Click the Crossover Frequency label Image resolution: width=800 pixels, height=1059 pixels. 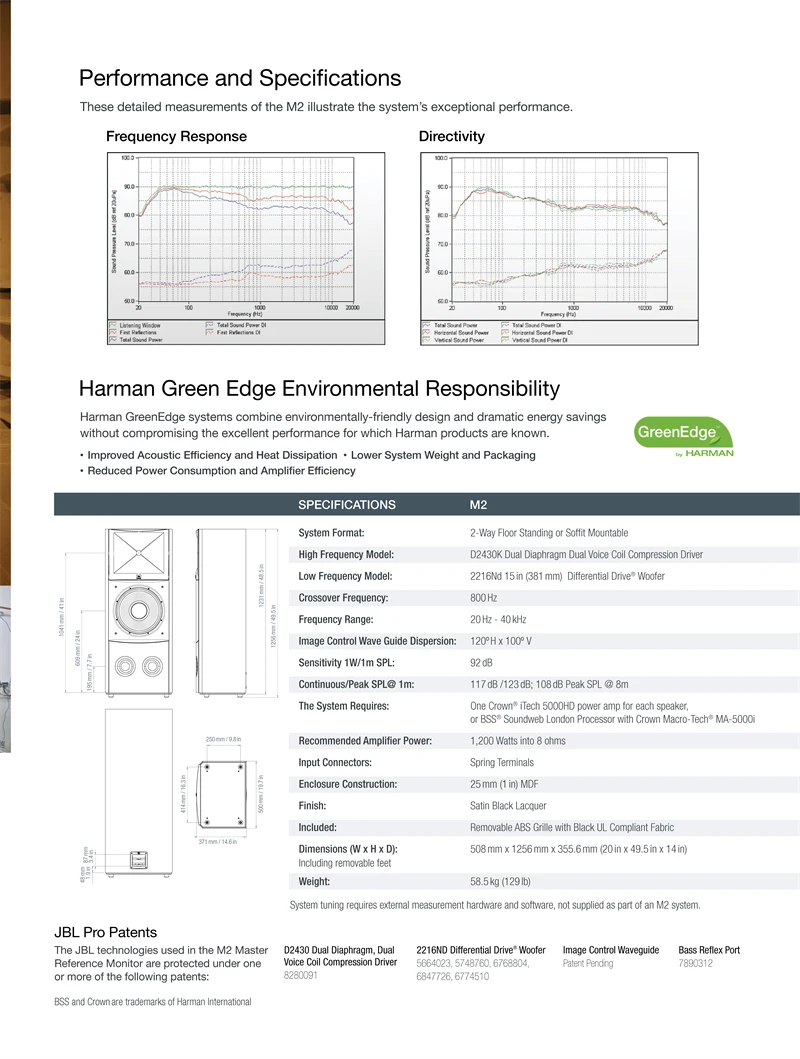pos(344,598)
